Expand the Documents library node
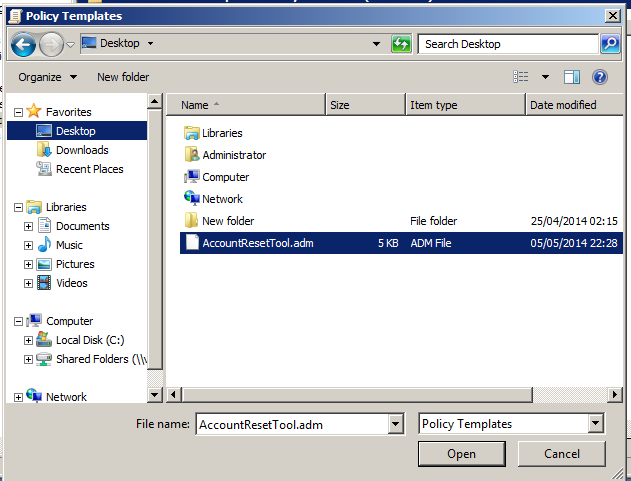Image resolution: width=631 pixels, height=481 pixels. coord(29,226)
